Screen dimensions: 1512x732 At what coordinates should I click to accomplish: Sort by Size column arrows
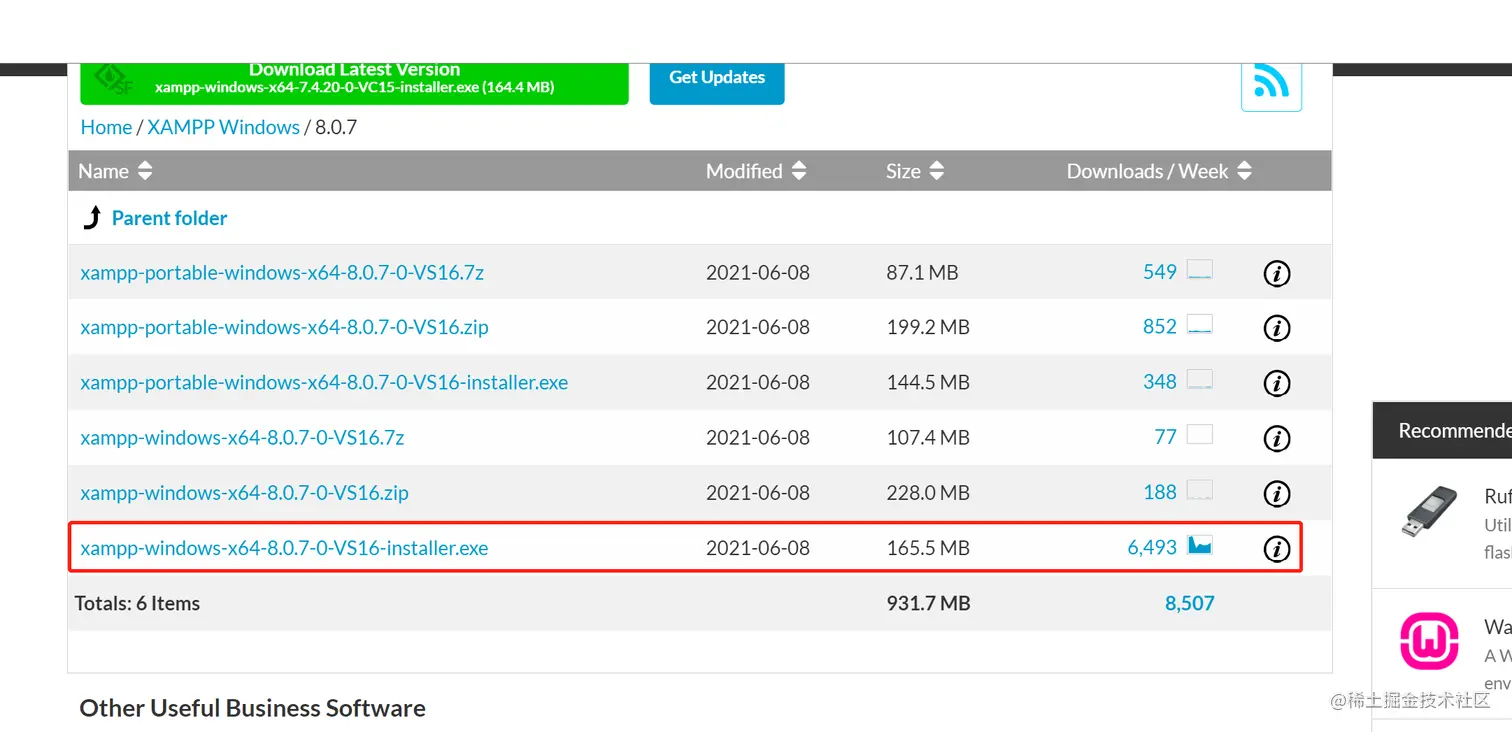(x=936, y=171)
